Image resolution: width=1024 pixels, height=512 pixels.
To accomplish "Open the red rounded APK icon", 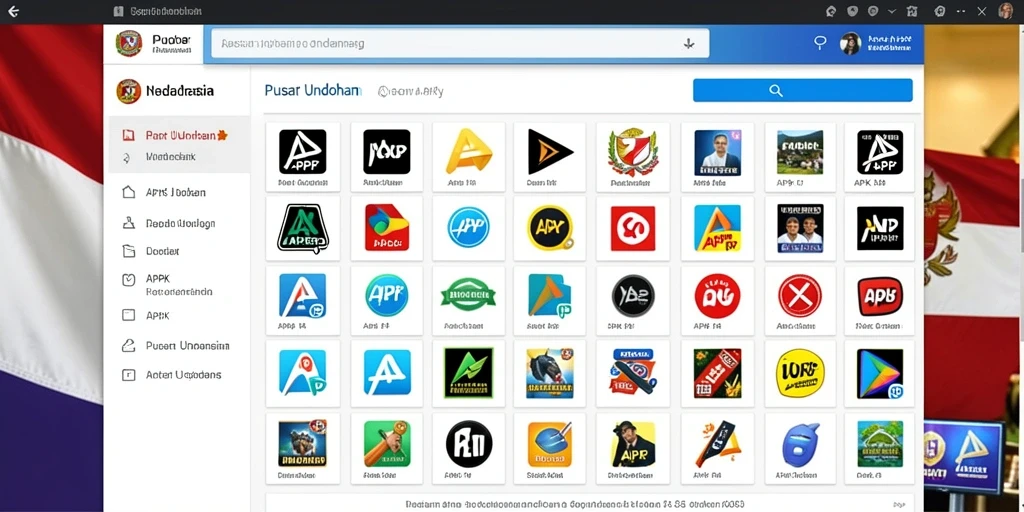I will pos(879,296).
